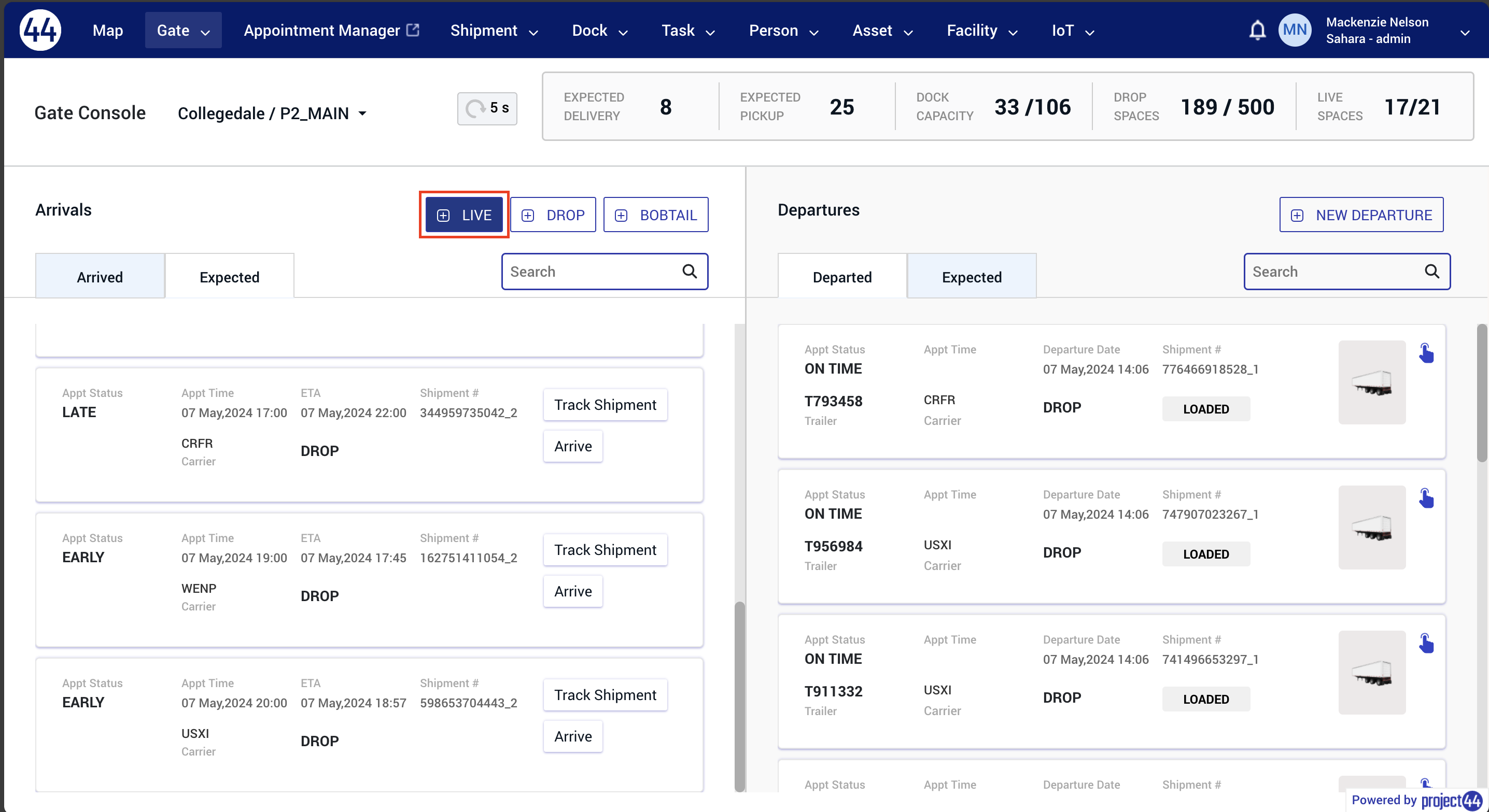Click the Departures search magnifier icon
The height and width of the screenshot is (812, 1489).
pyautogui.click(x=1432, y=271)
